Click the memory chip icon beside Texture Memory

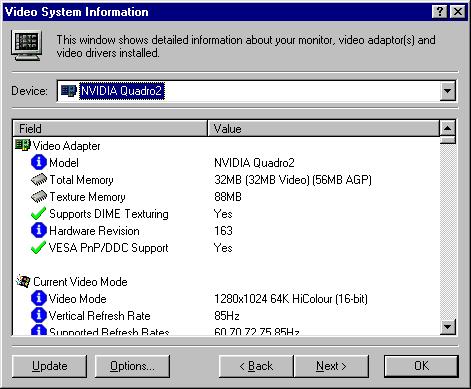pyautogui.click(x=39, y=197)
